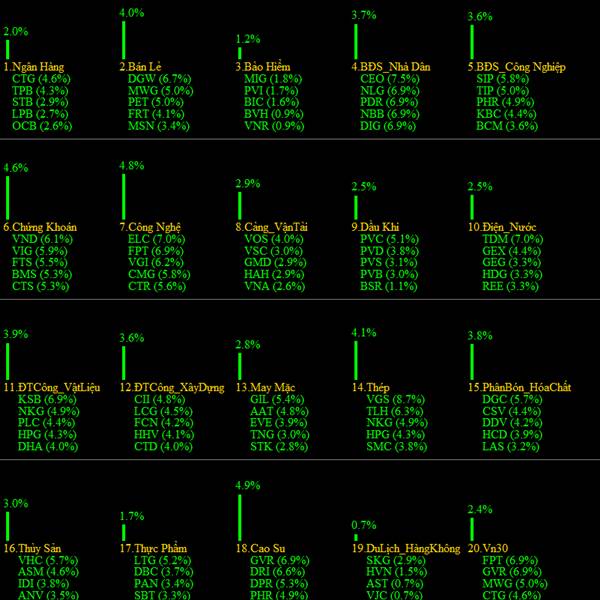600x600 pixels.
Task: Select the 14.Thép sector heading
Action: [371, 388]
